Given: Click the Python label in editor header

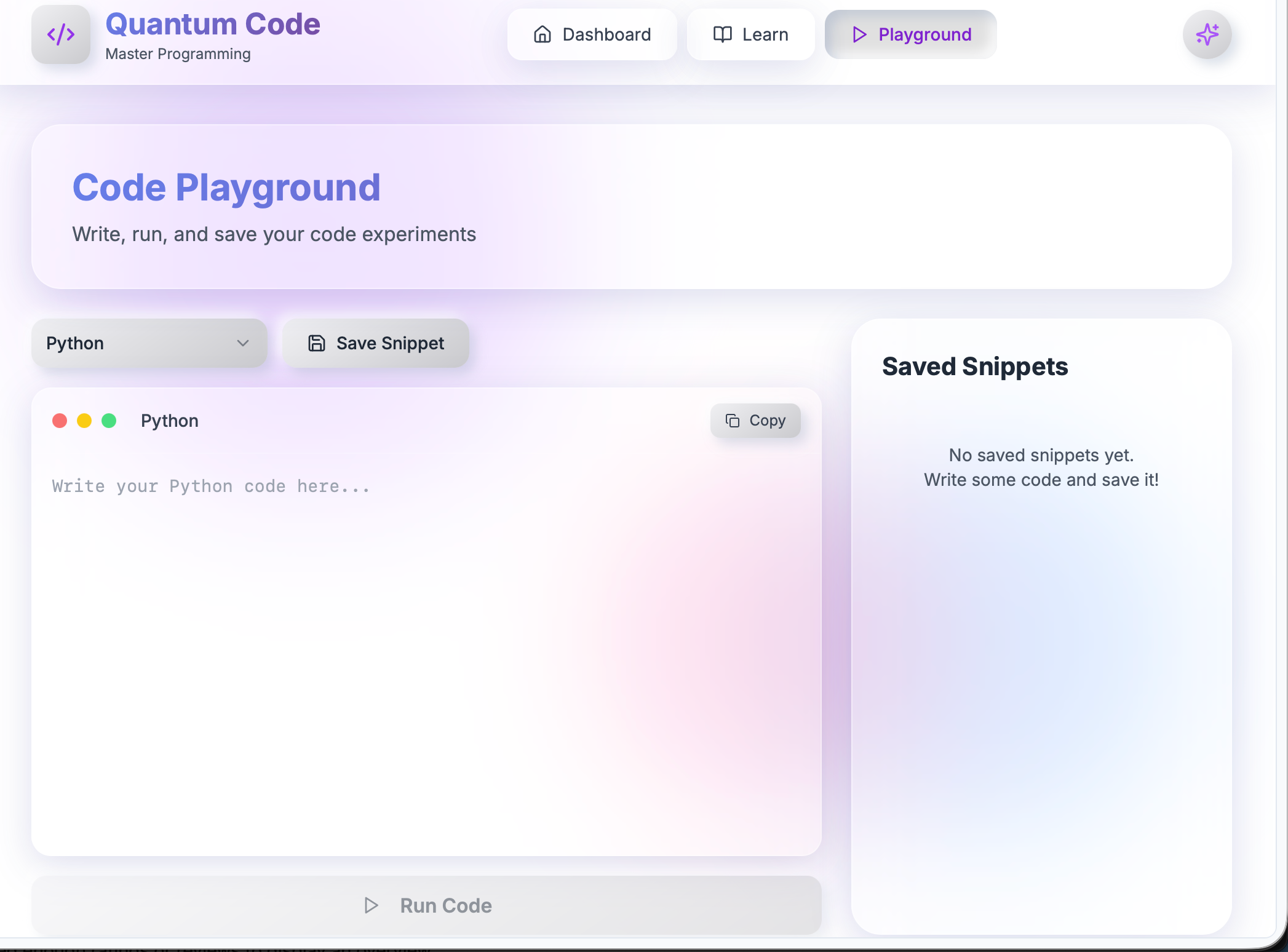Looking at the screenshot, I should click(x=170, y=421).
